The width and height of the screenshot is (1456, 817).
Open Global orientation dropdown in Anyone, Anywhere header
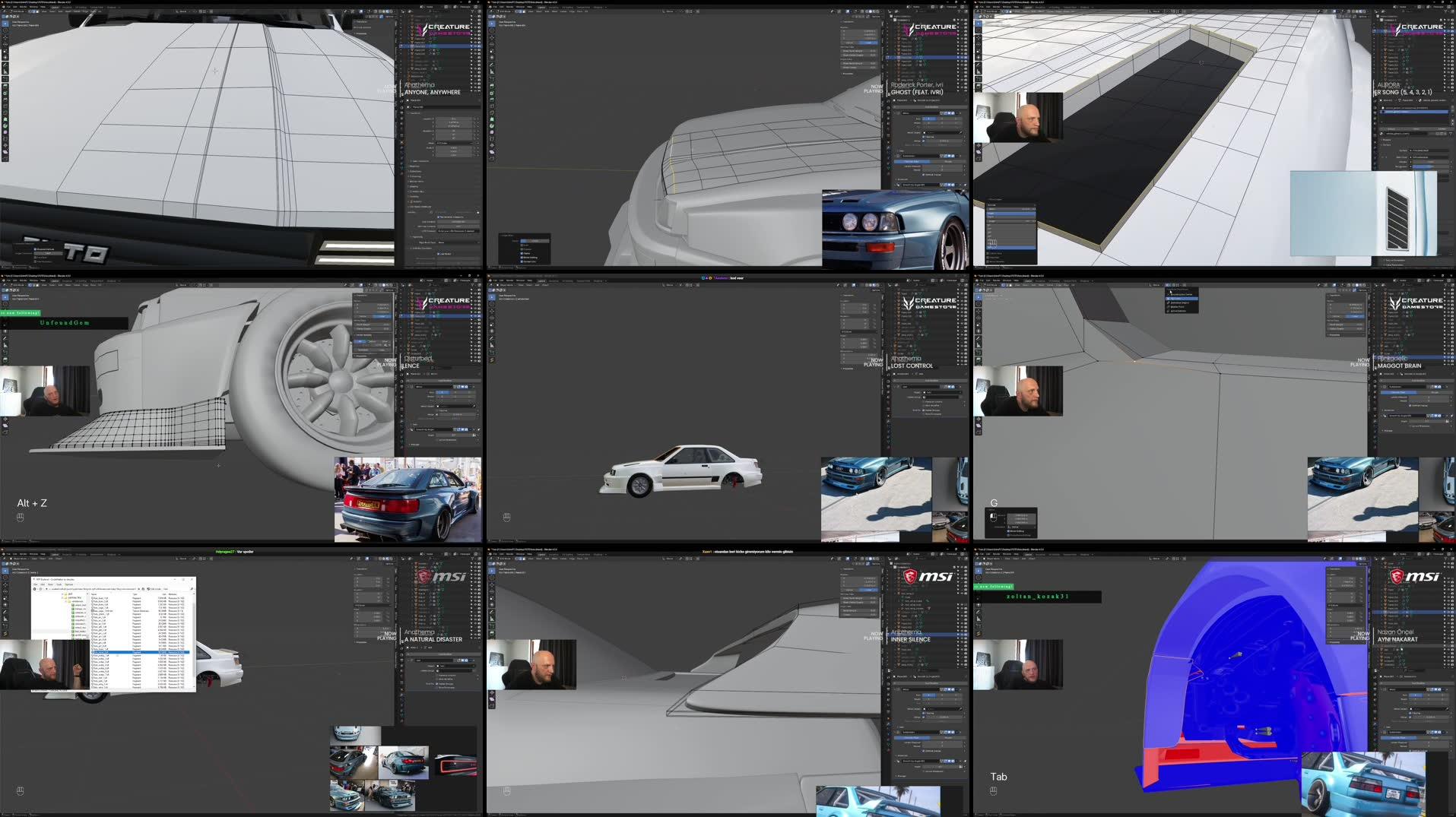(x=182, y=11)
